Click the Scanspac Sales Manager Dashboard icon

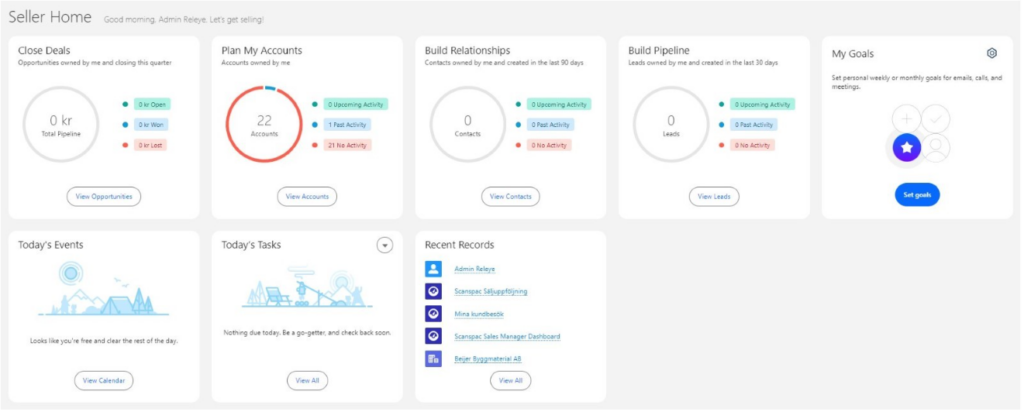point(433,336)
